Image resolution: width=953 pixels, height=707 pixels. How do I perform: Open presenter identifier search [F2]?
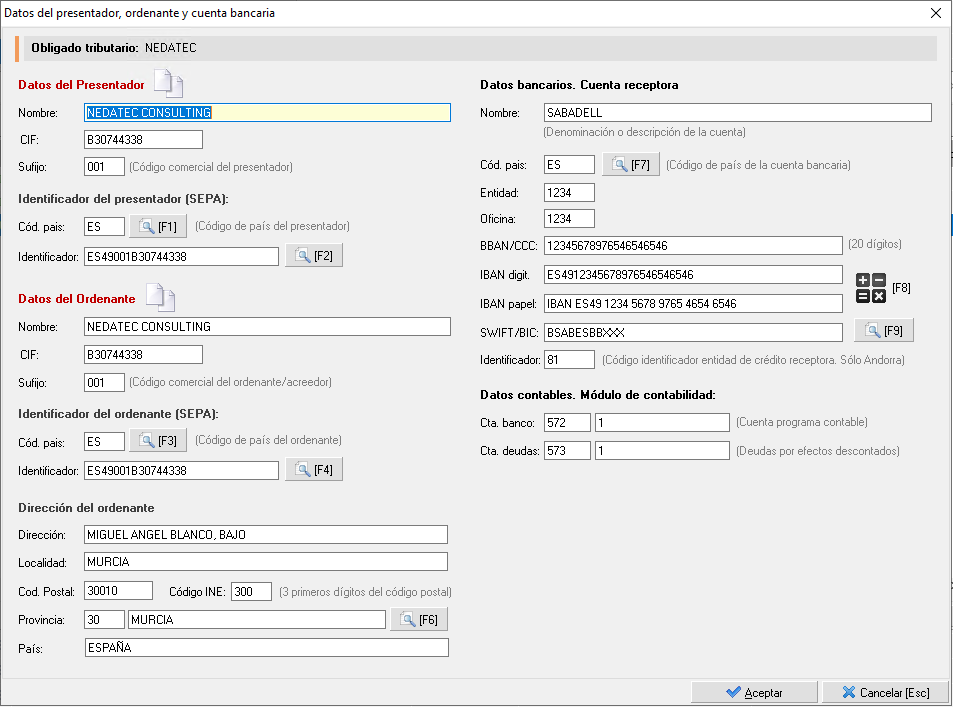(314, 256)
